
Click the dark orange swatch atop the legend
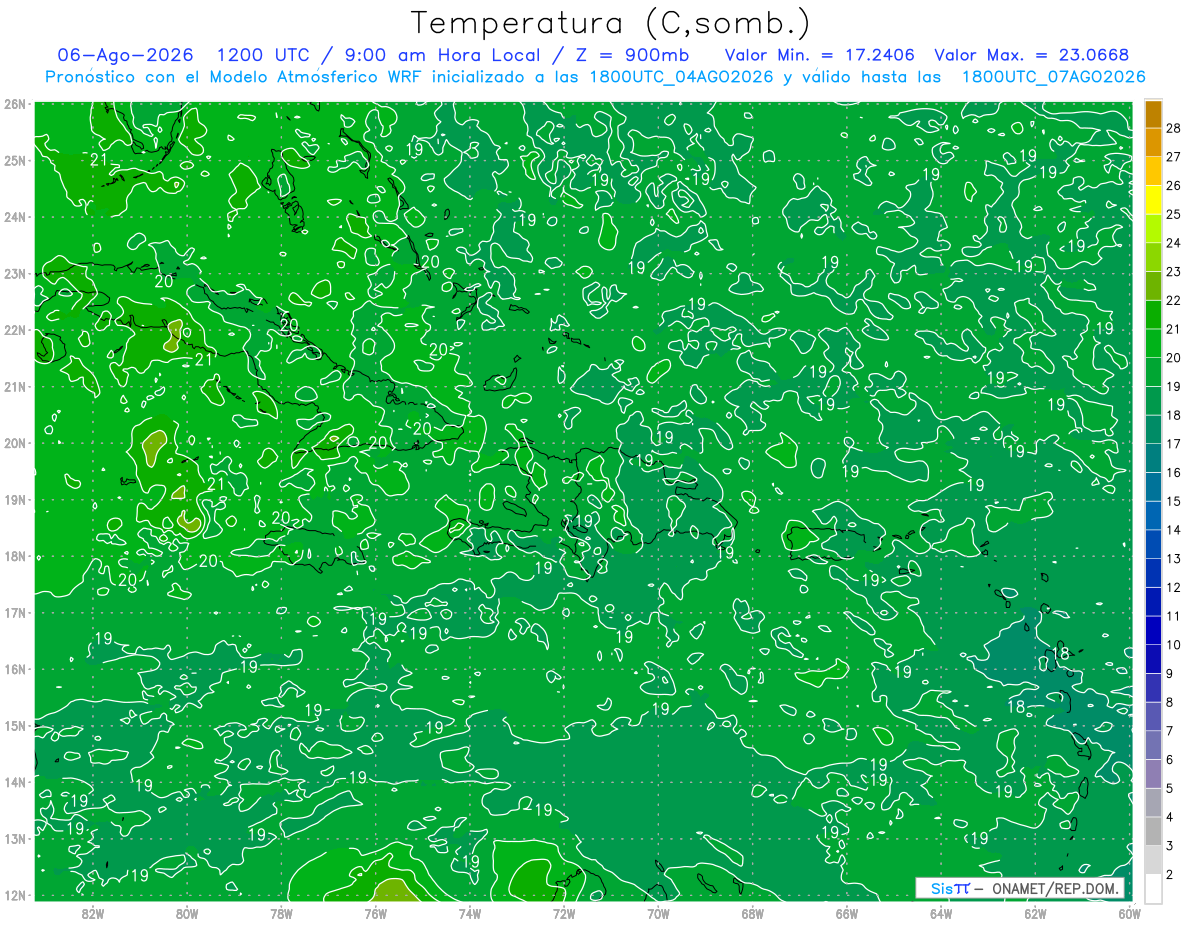point(1153,115)
